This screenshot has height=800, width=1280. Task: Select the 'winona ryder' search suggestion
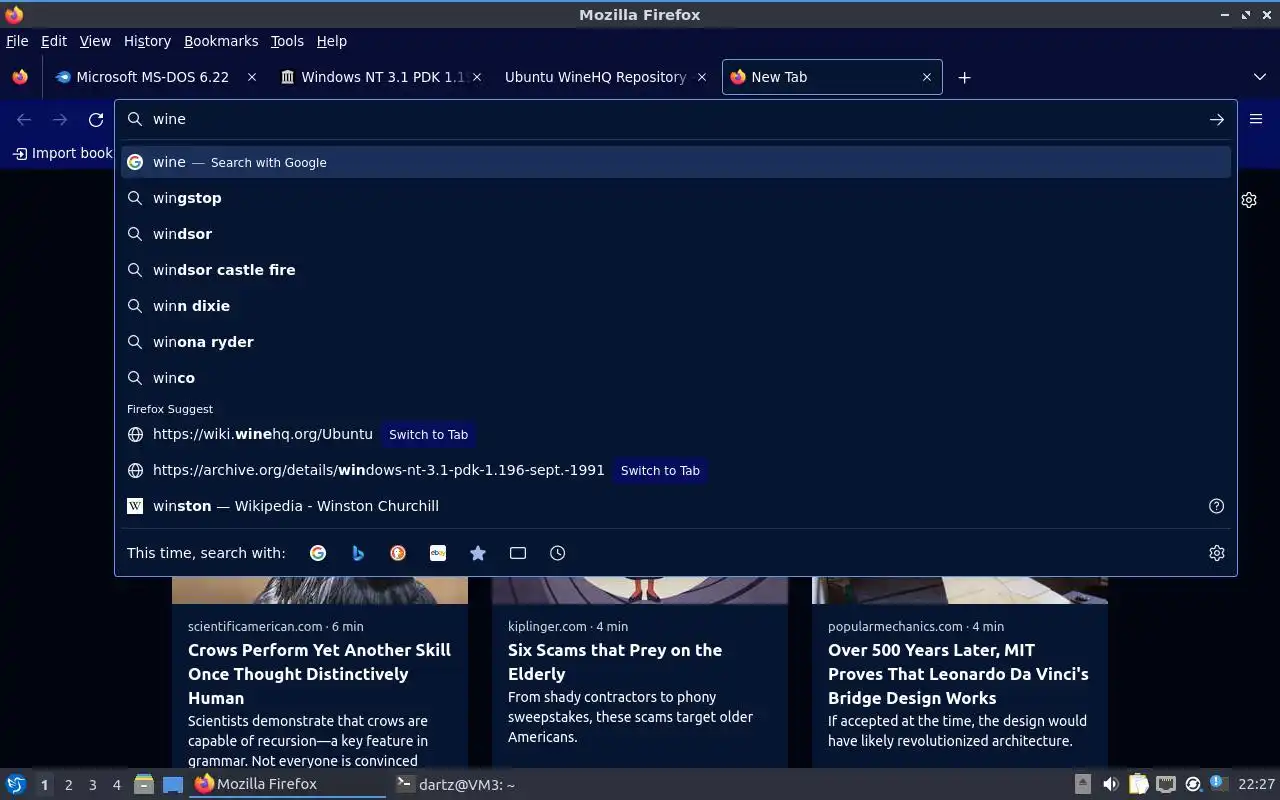pos(675,342)
